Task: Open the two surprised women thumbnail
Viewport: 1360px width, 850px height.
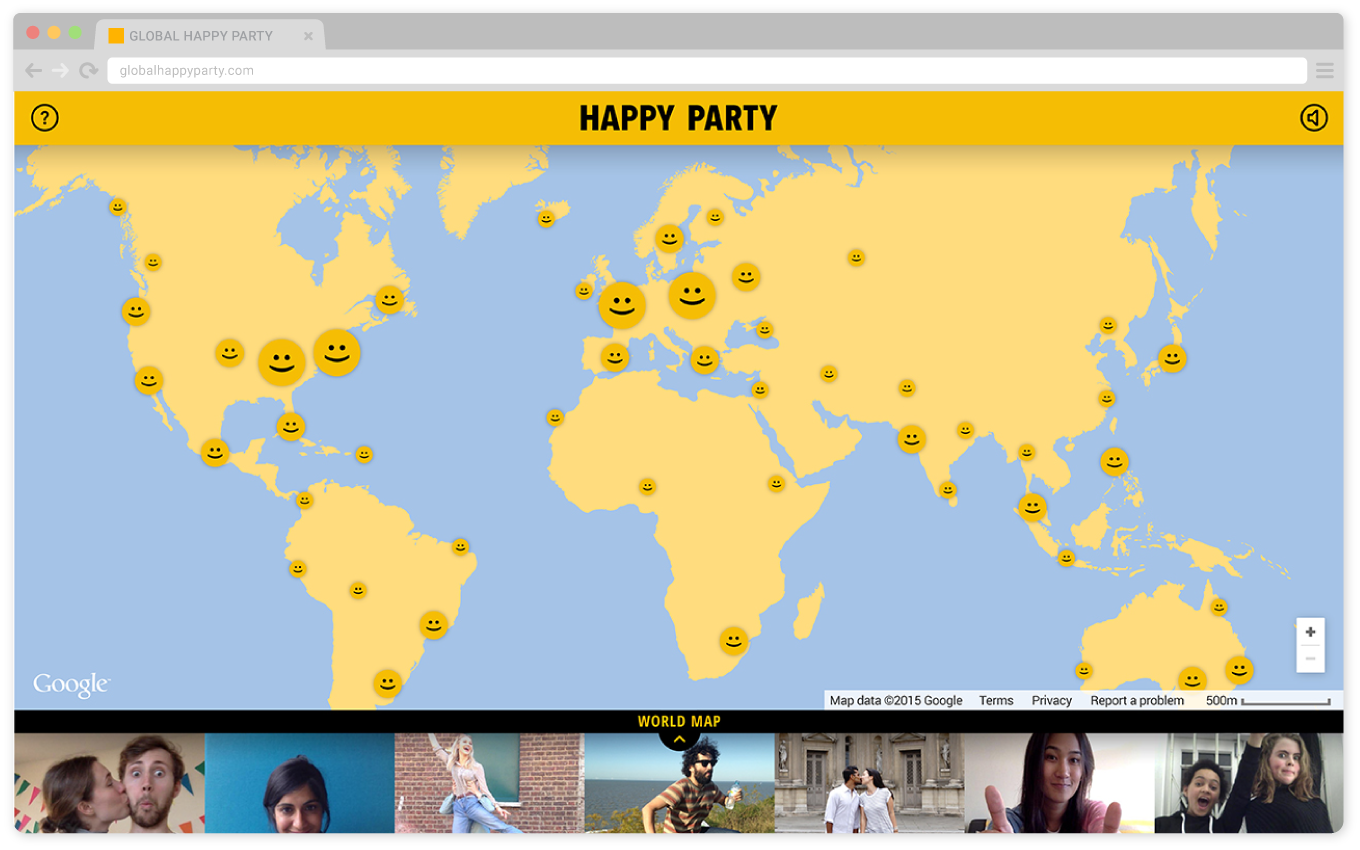Action: (x=1249, y=783)
